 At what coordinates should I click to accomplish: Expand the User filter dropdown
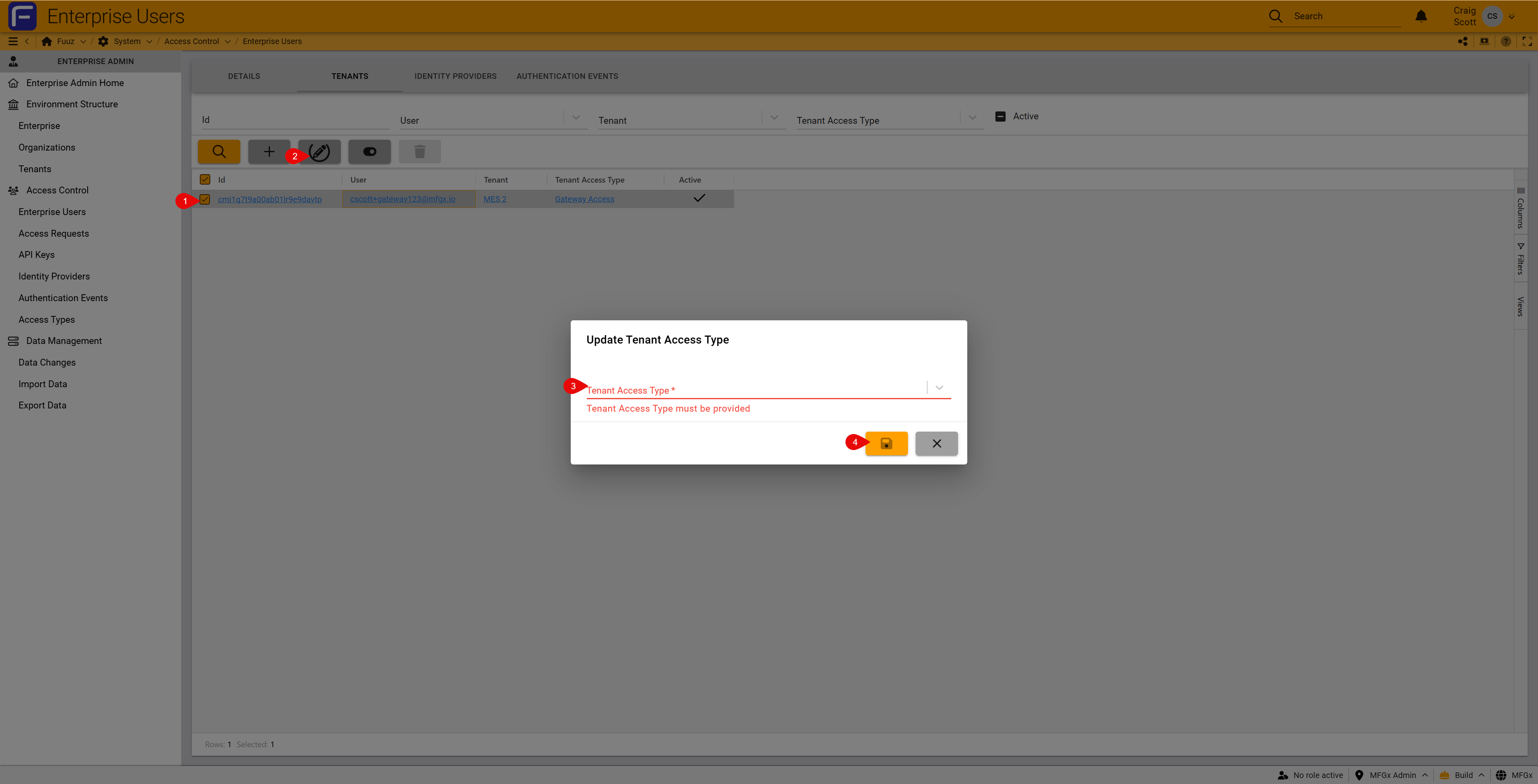tap(576, 118)
